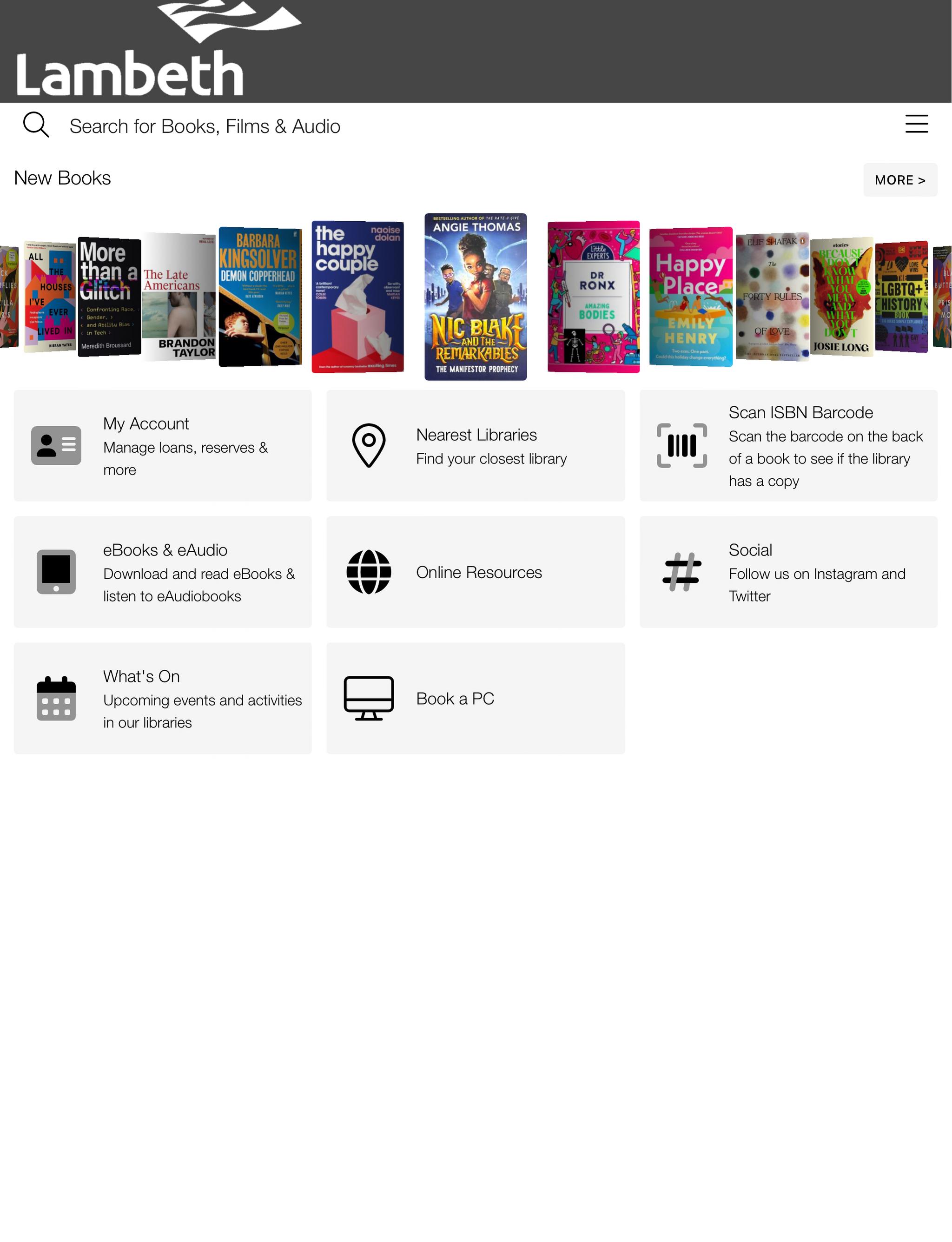Click the magnifying glass search icon
The height and width of the screenshot is (1242, 952).
[x=36, y=125]
